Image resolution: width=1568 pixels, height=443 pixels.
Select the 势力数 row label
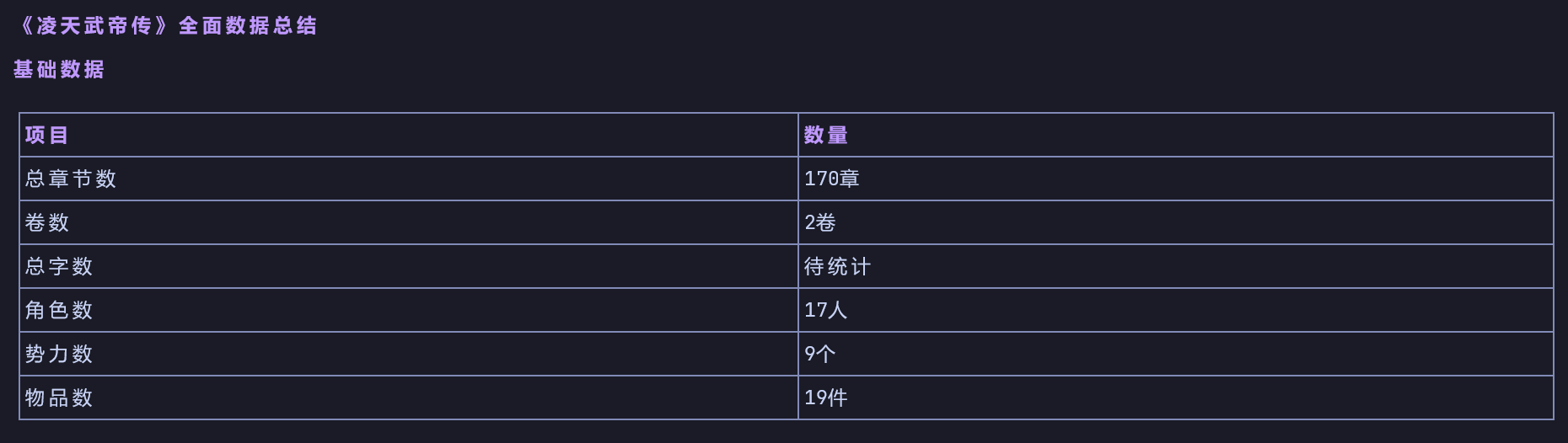click(59, 354)
